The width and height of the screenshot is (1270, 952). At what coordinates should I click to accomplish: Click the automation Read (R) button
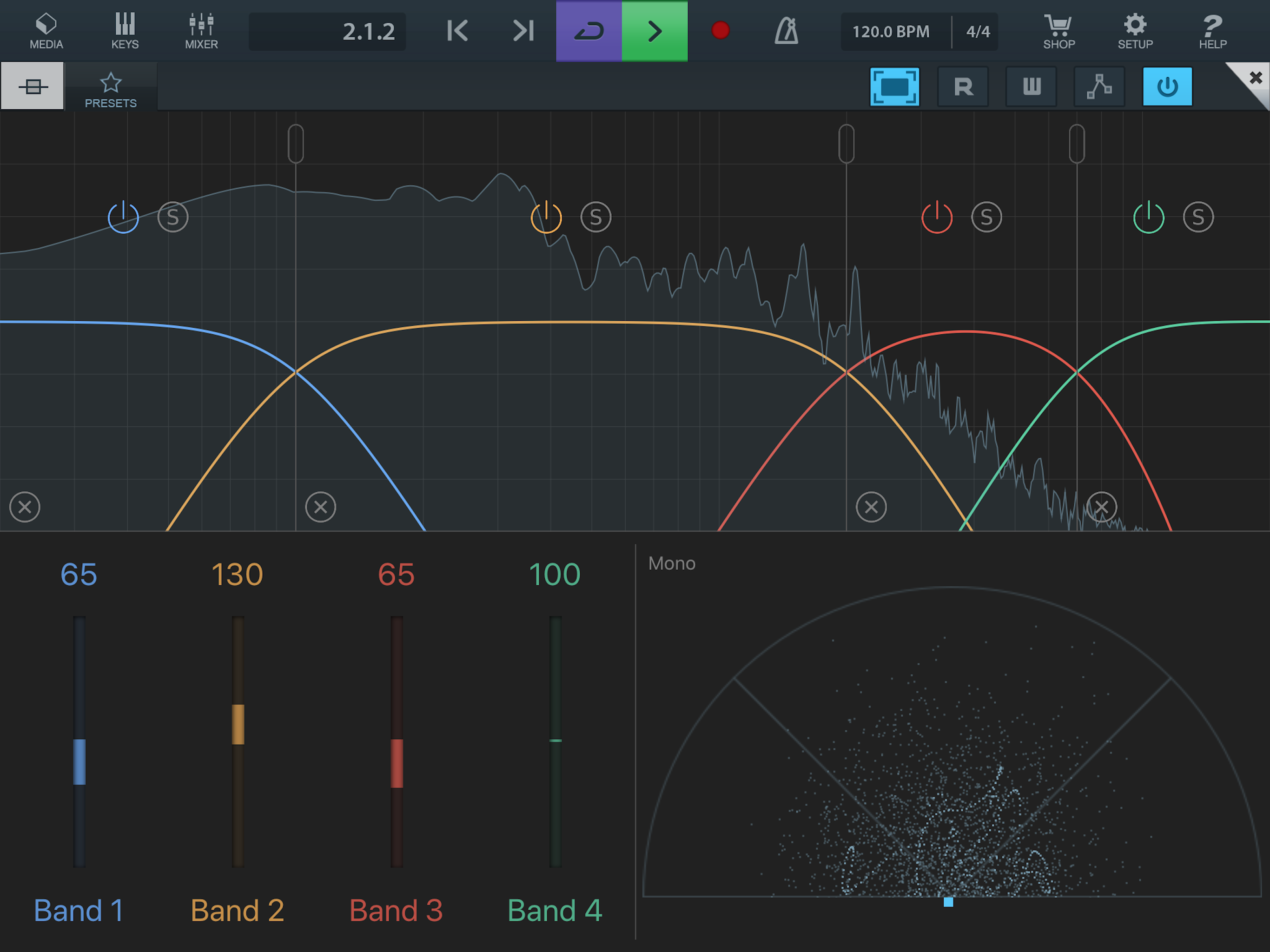(x=963, y=87)
